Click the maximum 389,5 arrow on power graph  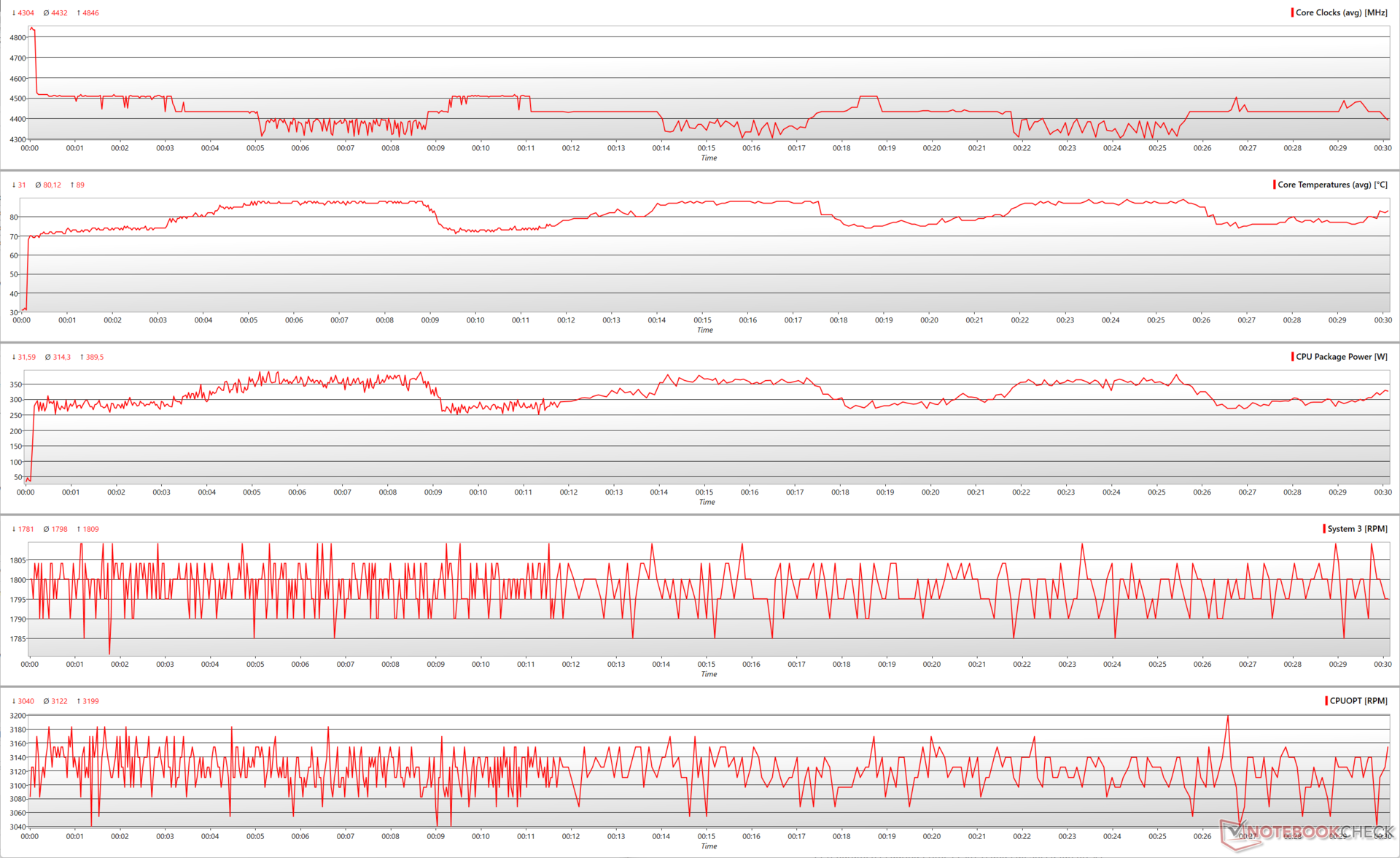tap(82, 357)
